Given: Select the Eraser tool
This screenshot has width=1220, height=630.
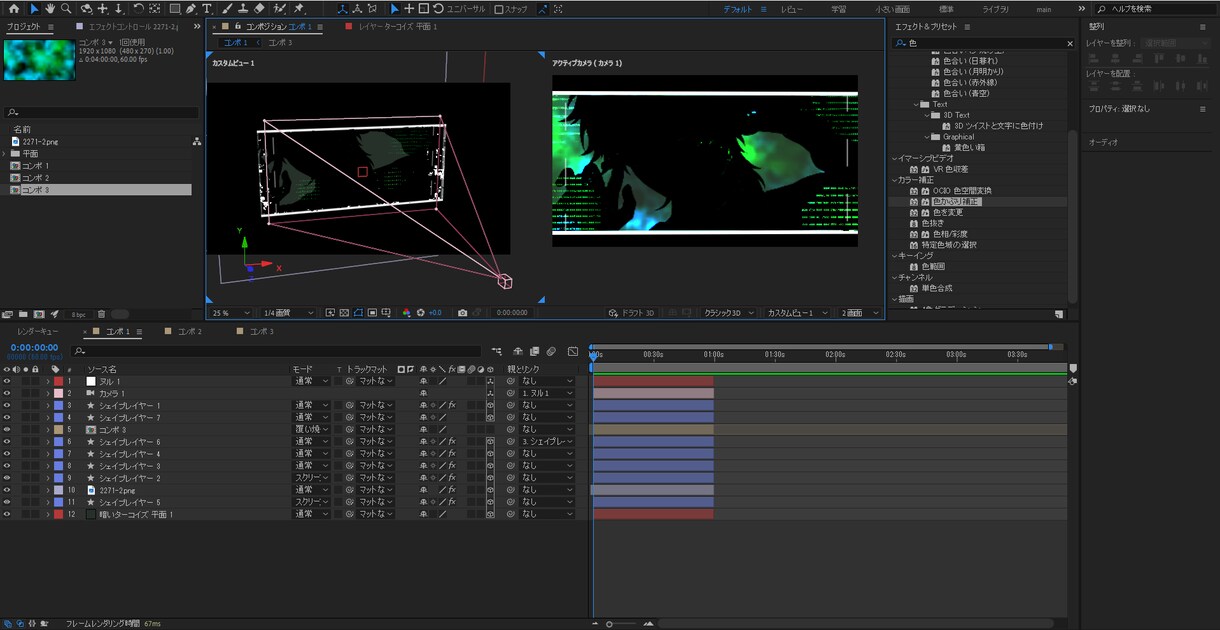Looking at the screenshot, I should click(259, 8).
